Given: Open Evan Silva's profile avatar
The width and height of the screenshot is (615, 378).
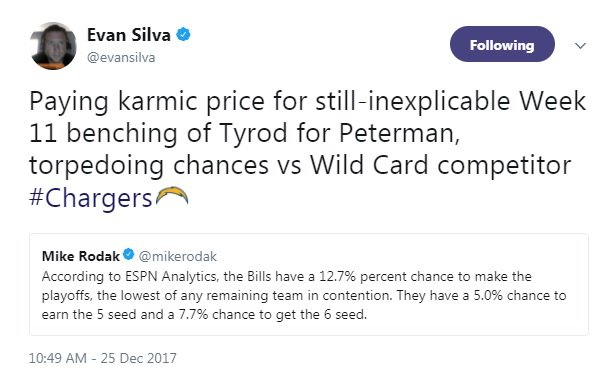Looking at the screenshot, I should 53,46.
